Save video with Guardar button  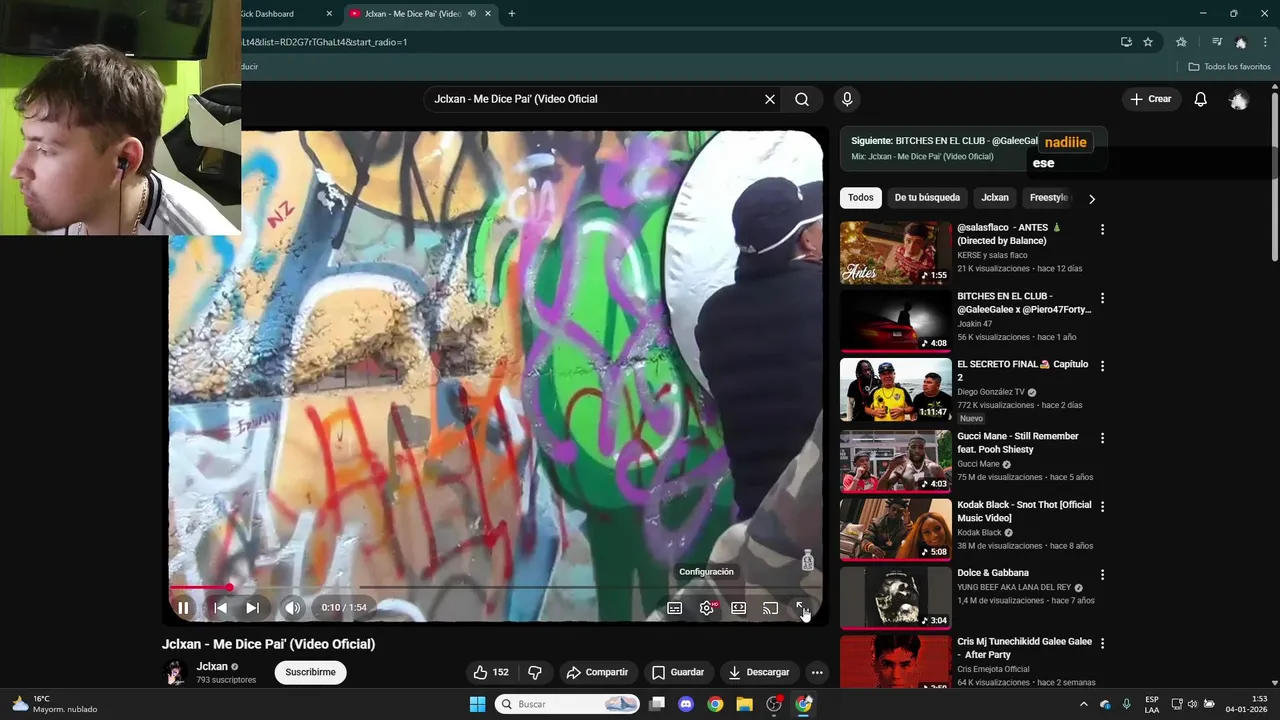[x=678, y=672]
